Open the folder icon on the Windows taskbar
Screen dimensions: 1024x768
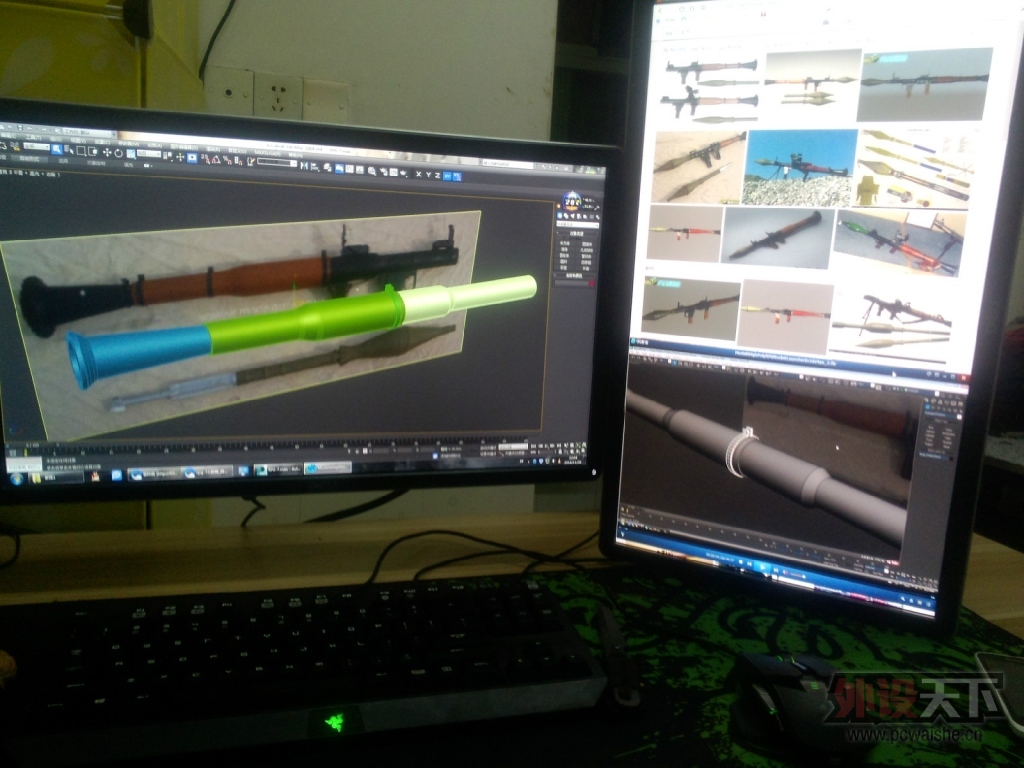37,478
